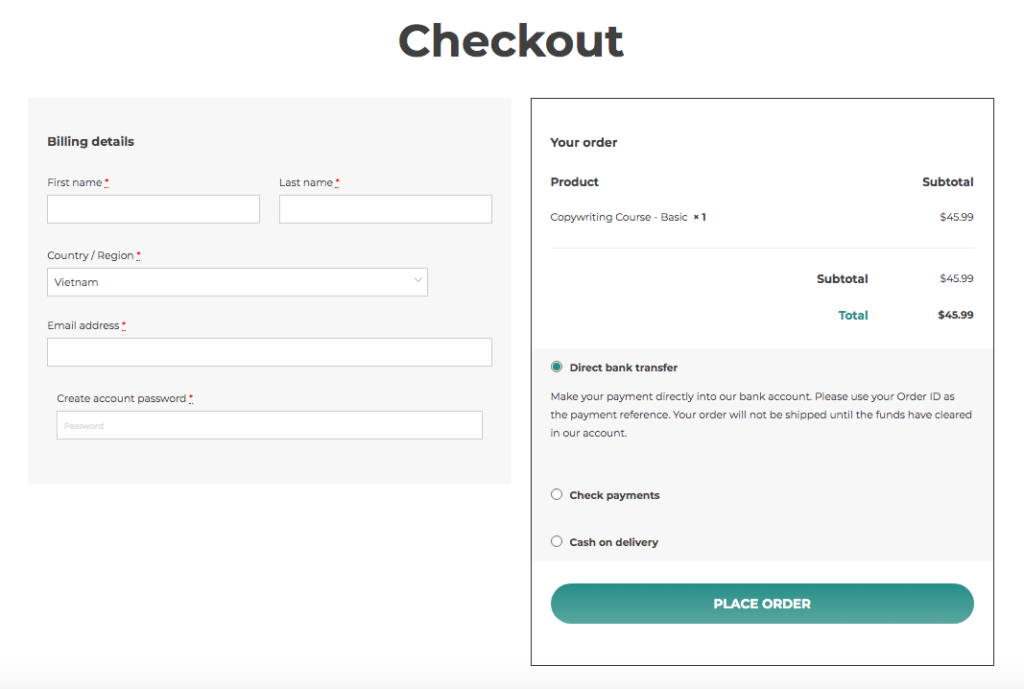Click the Your order heading

(x=584, y=142)
